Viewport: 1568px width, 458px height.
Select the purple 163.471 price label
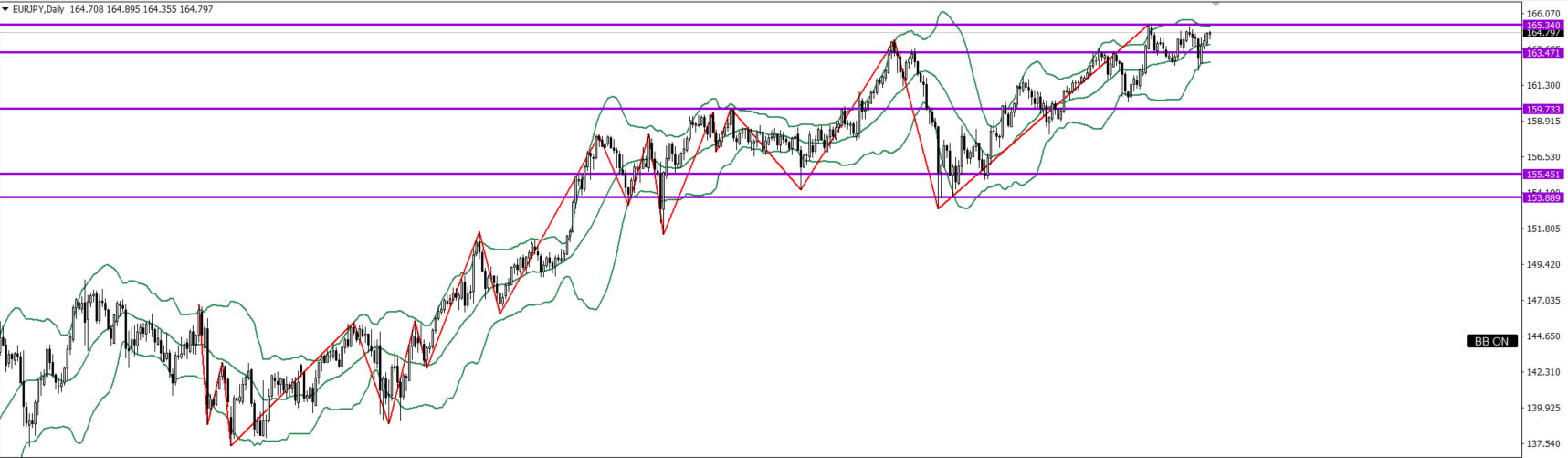point(1543,53)
